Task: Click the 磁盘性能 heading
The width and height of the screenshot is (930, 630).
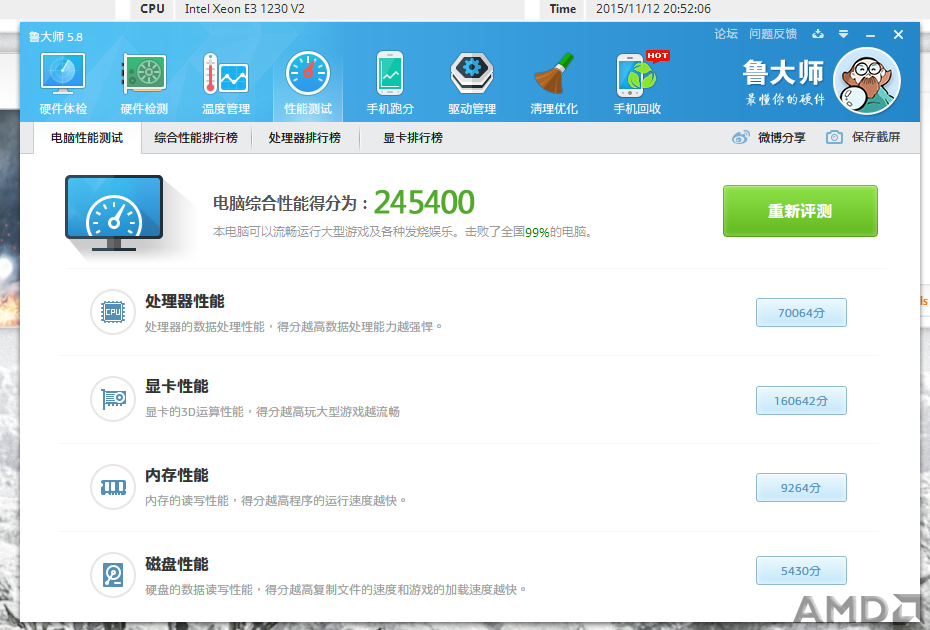Action: [177, 564]
